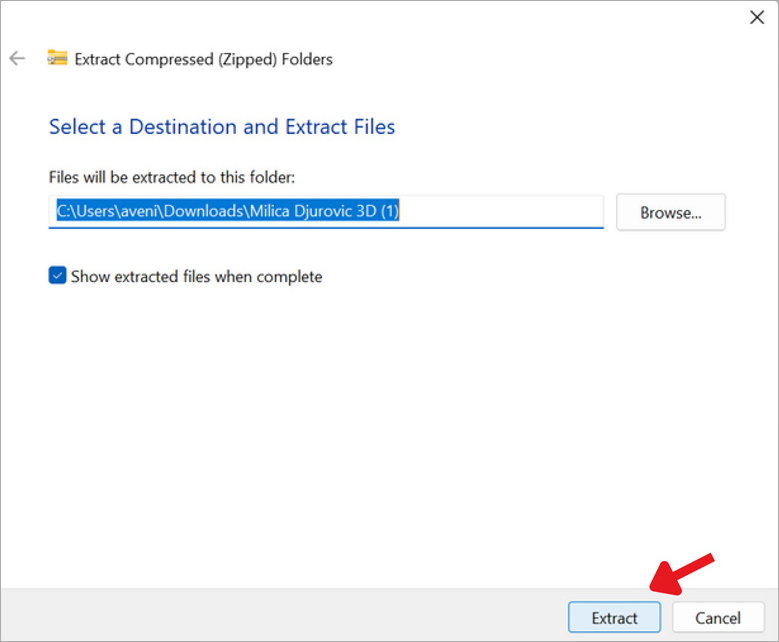The width and height of the screenshot is (779, 642).
Task: Click 'Select a Destination and Extract Files' heading
Action: 222,127
